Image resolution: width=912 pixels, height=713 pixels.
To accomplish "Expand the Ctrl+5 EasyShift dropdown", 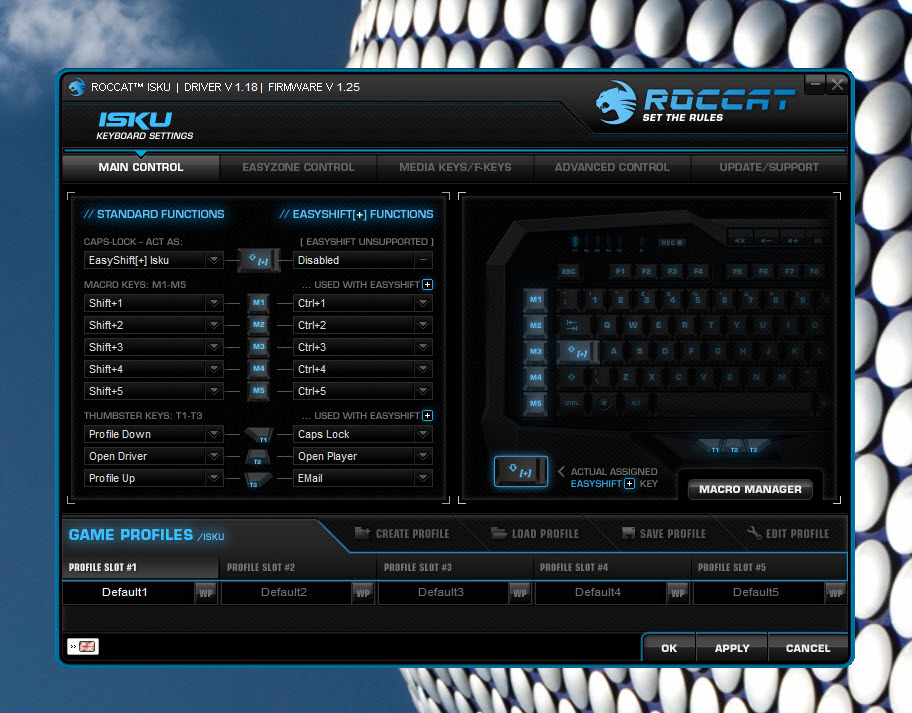I will [363, 391].
